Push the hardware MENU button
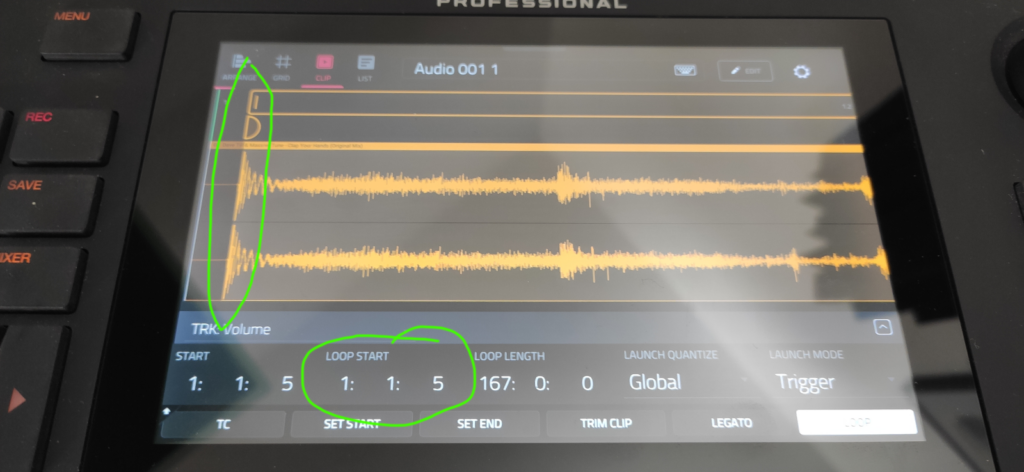 point(88,33)
